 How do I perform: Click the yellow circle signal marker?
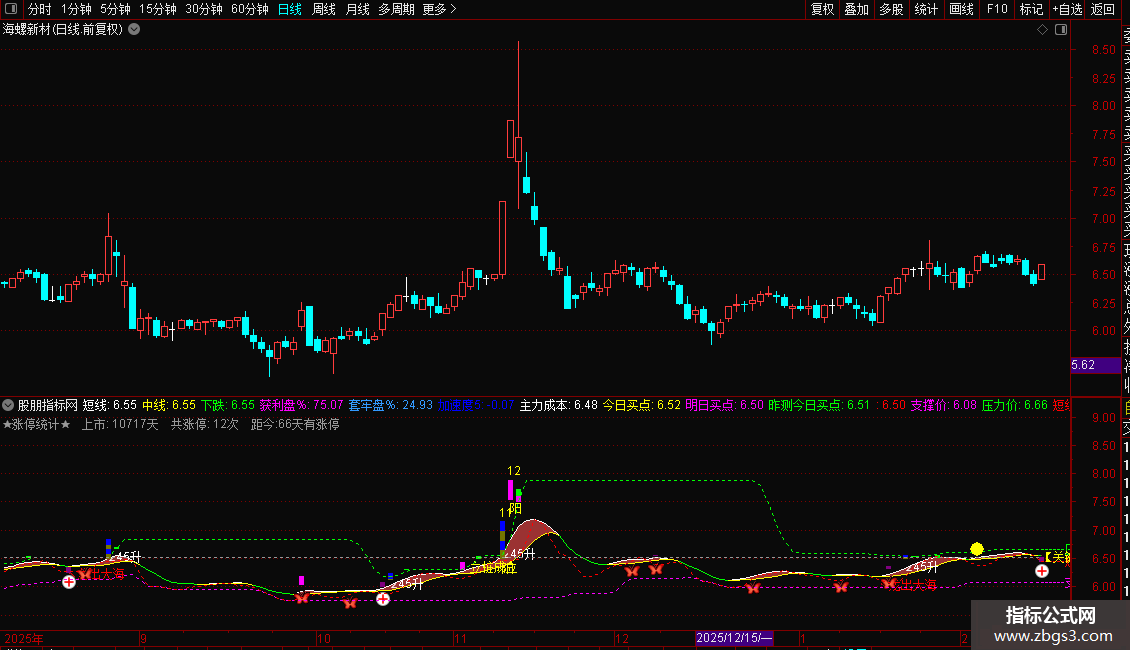[976, 549]
